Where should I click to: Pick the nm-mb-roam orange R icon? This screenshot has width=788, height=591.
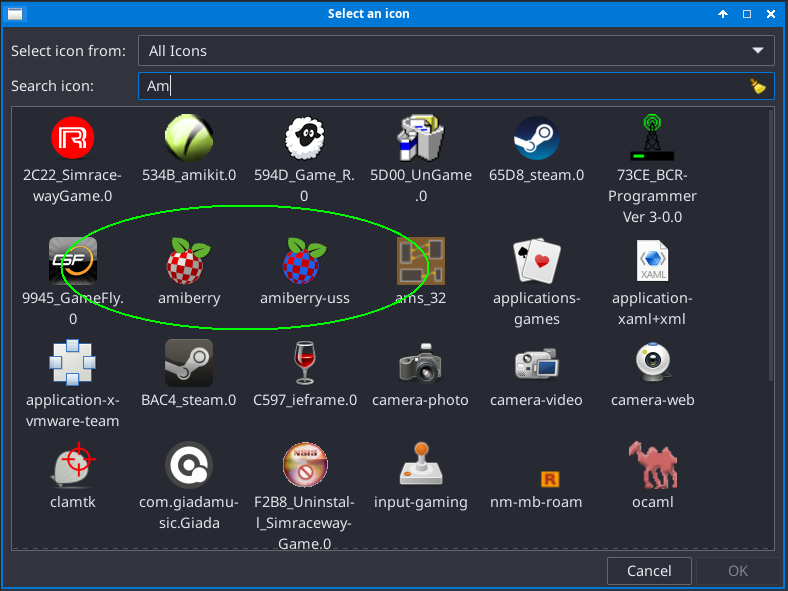549,479
